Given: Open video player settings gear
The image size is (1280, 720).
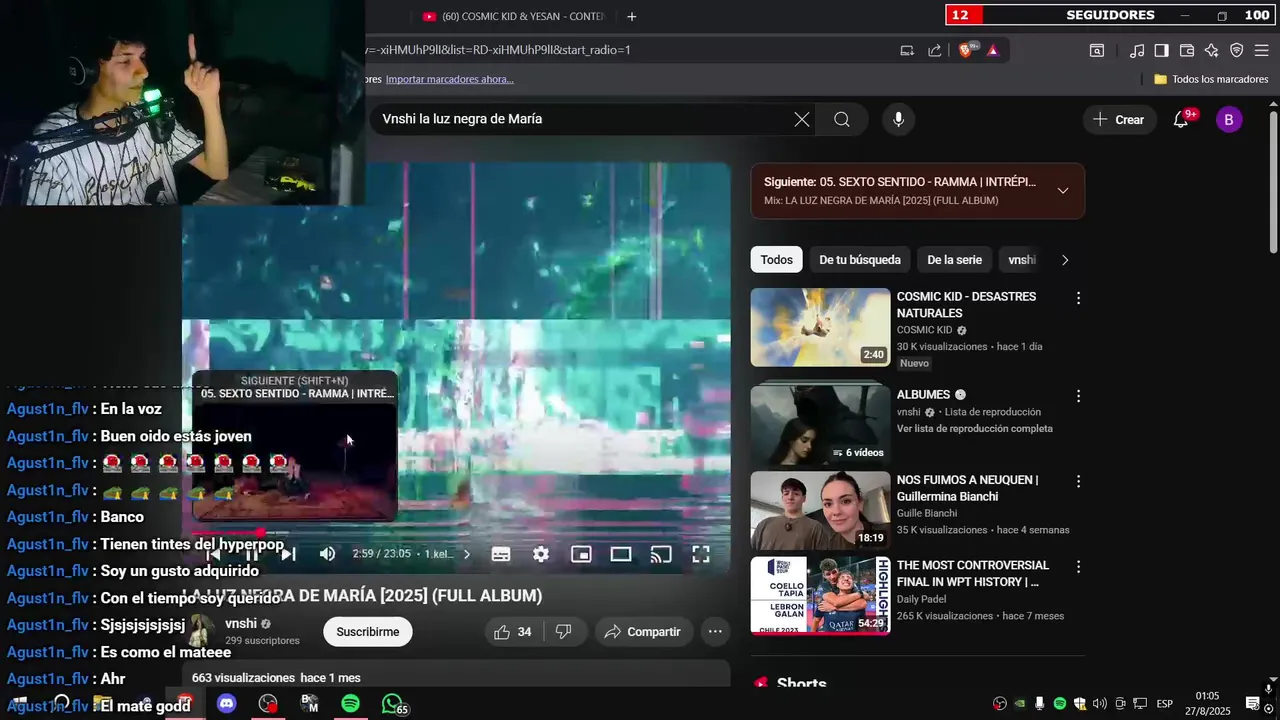Looking at the screenshot, I should point(541,554).
